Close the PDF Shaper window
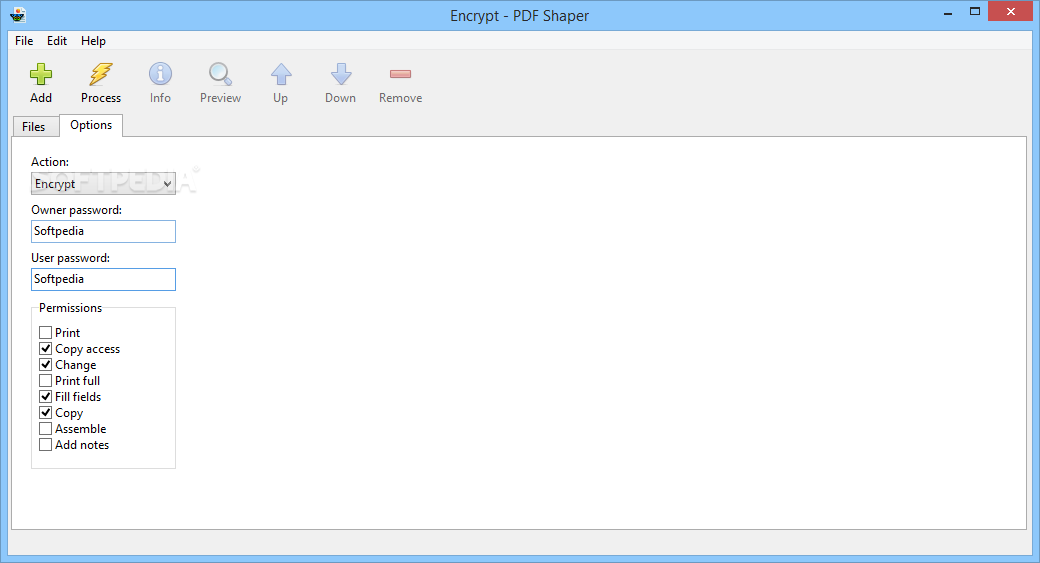 click(x=1011, y=11)
